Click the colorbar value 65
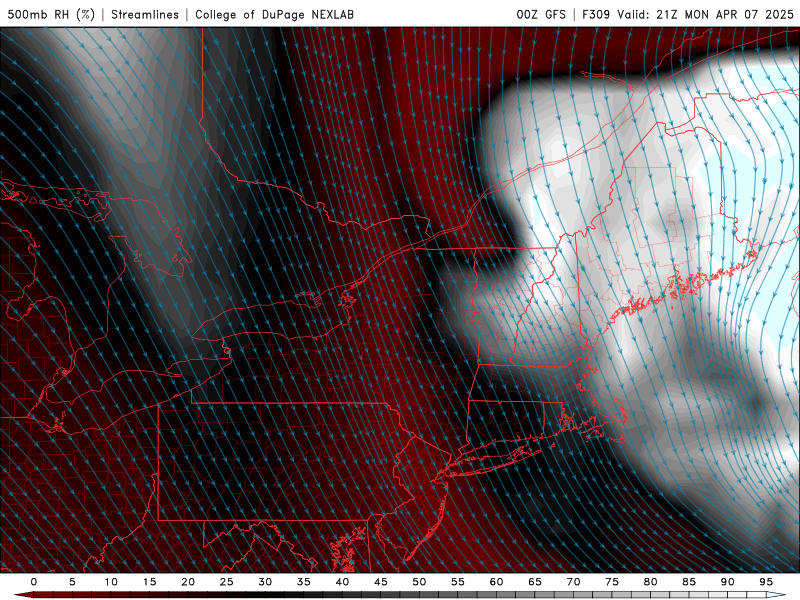 click(535, 582)
